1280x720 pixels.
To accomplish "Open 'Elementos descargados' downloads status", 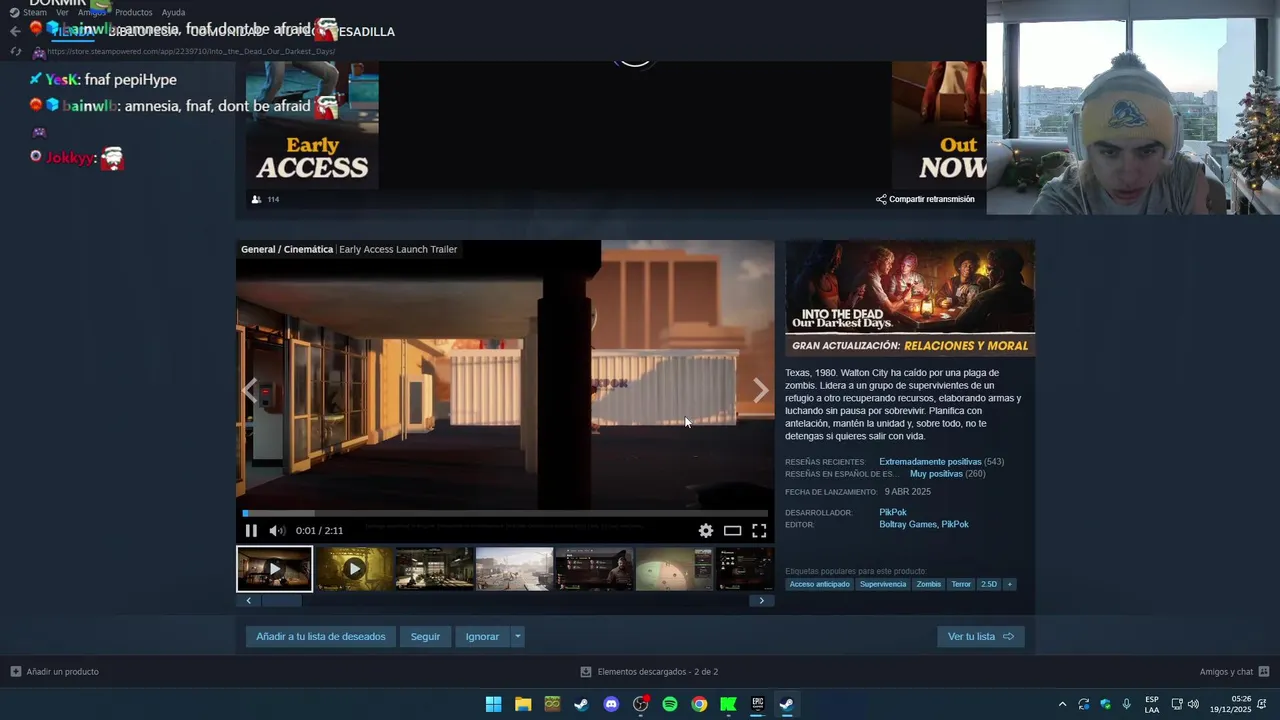I will [x=649, y=672].
